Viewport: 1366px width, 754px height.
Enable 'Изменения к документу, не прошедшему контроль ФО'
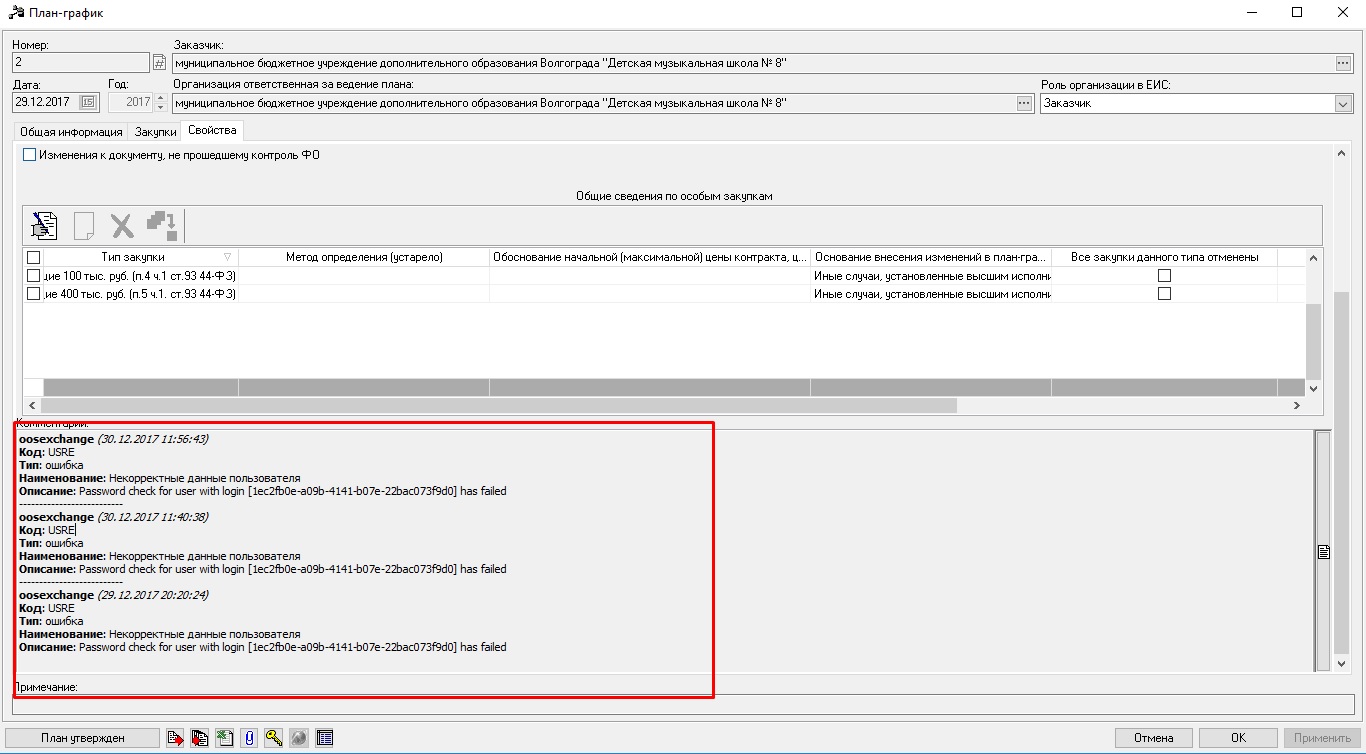coord(29,155)
